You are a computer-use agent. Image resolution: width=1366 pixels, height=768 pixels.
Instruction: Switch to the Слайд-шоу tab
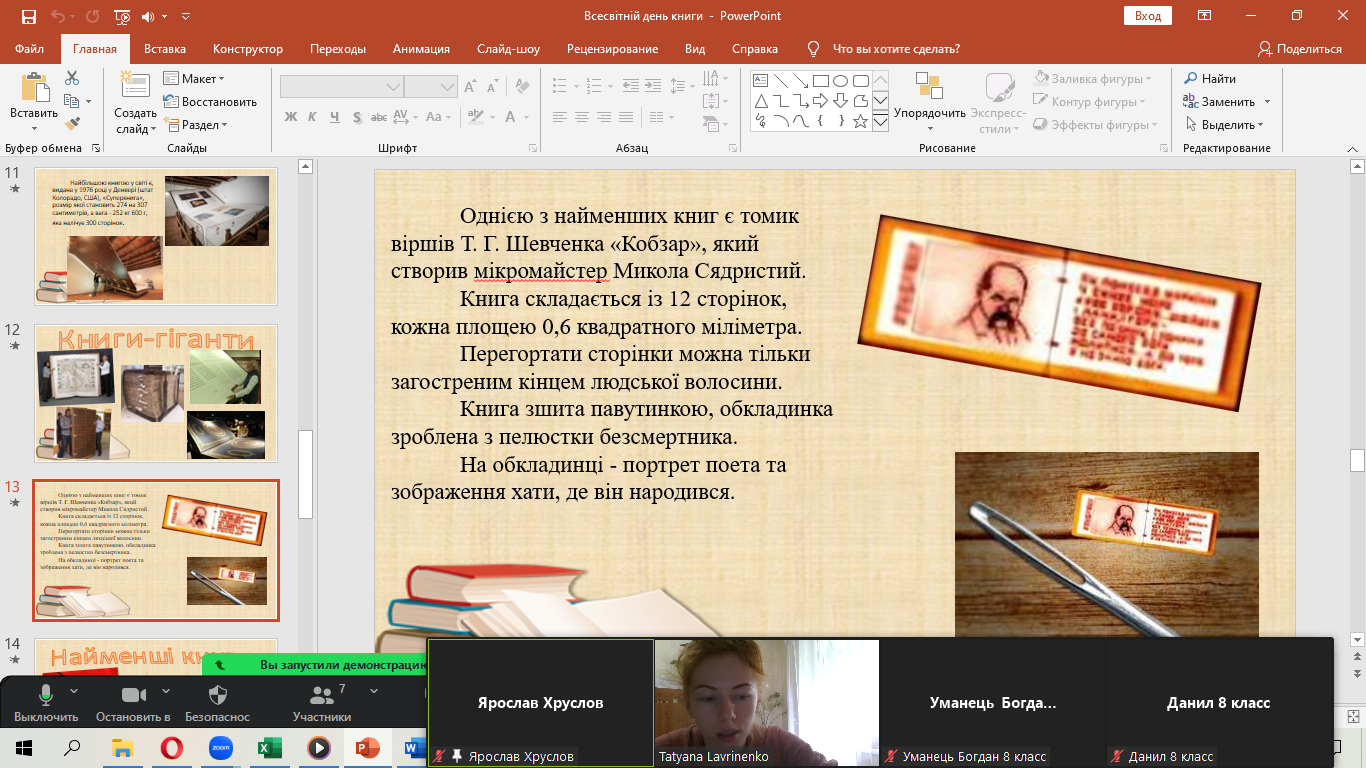(508, 49)
